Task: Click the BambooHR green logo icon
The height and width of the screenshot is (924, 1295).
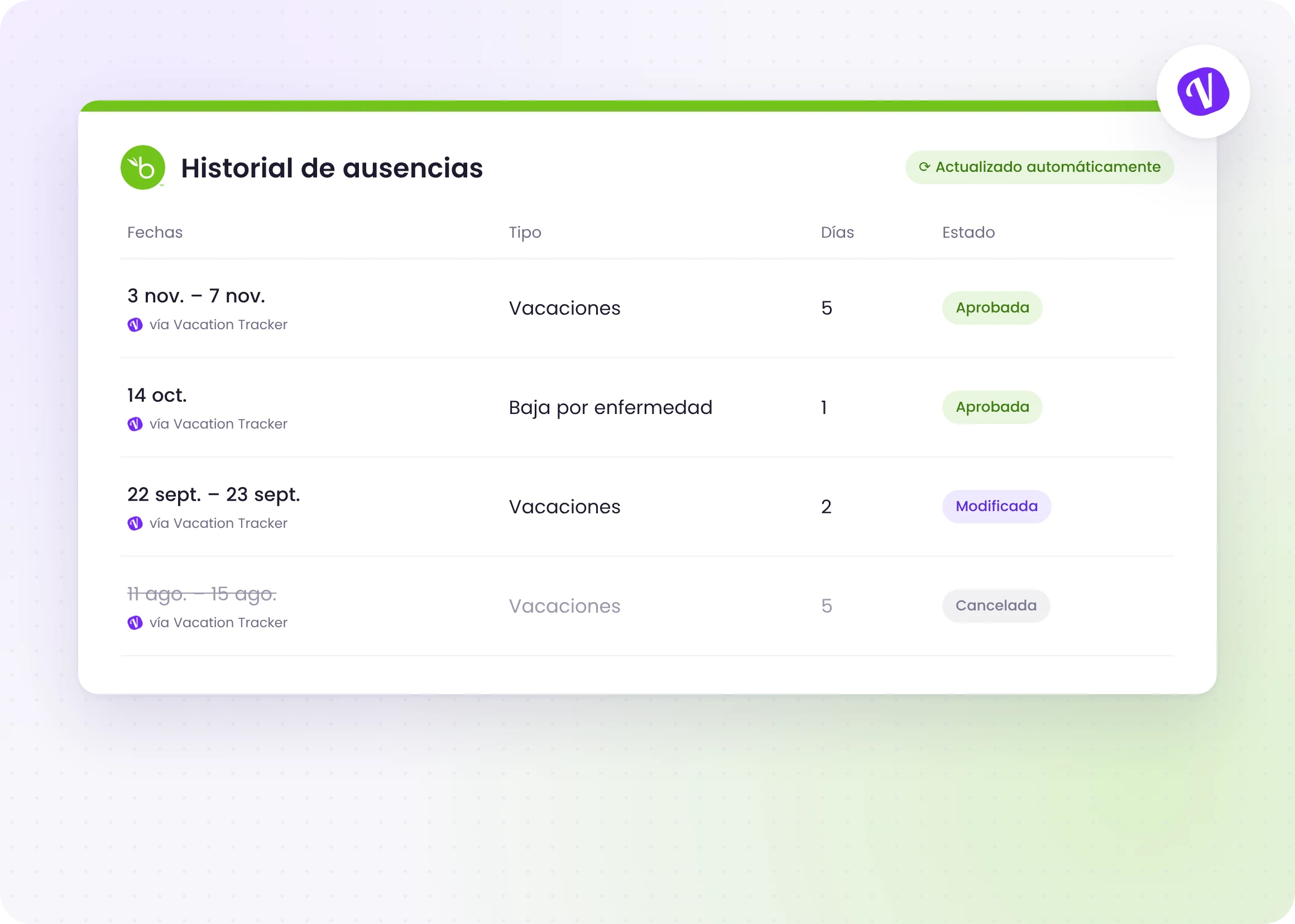Action: click(142, 167)
